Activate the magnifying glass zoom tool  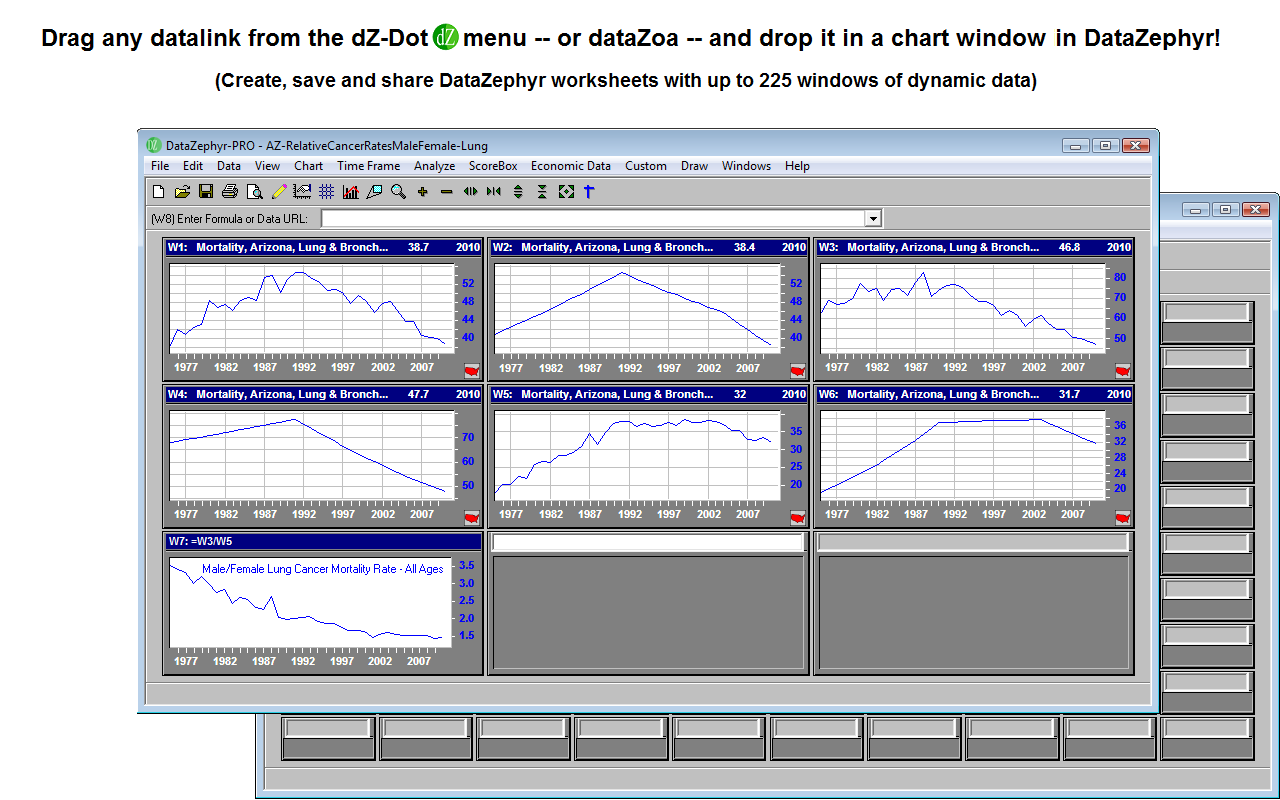tap(398, 192)
